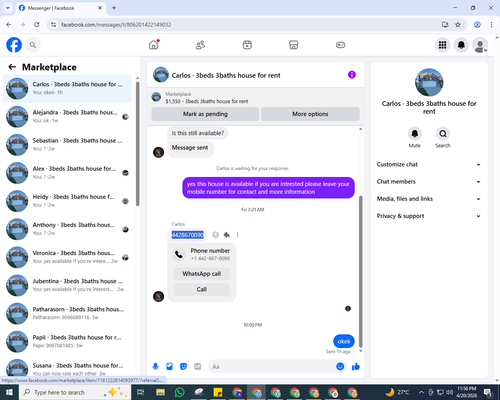Bookmark this page with the star icon
Screen dimensions: 500x400
(458, 25)
